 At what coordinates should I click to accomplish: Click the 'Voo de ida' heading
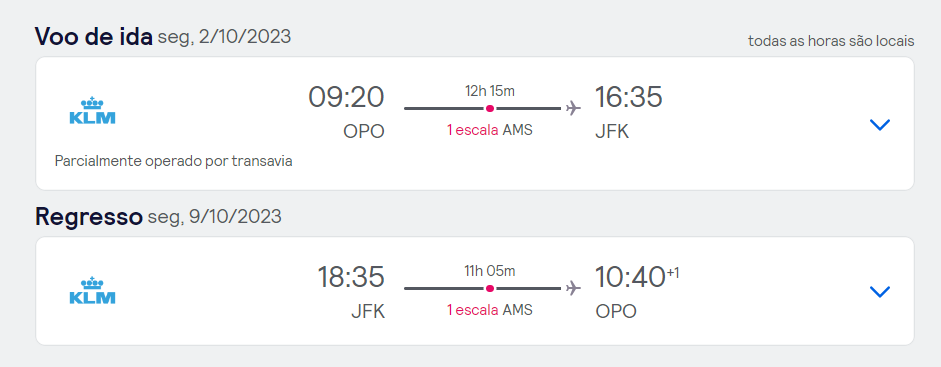coord(94,37)
